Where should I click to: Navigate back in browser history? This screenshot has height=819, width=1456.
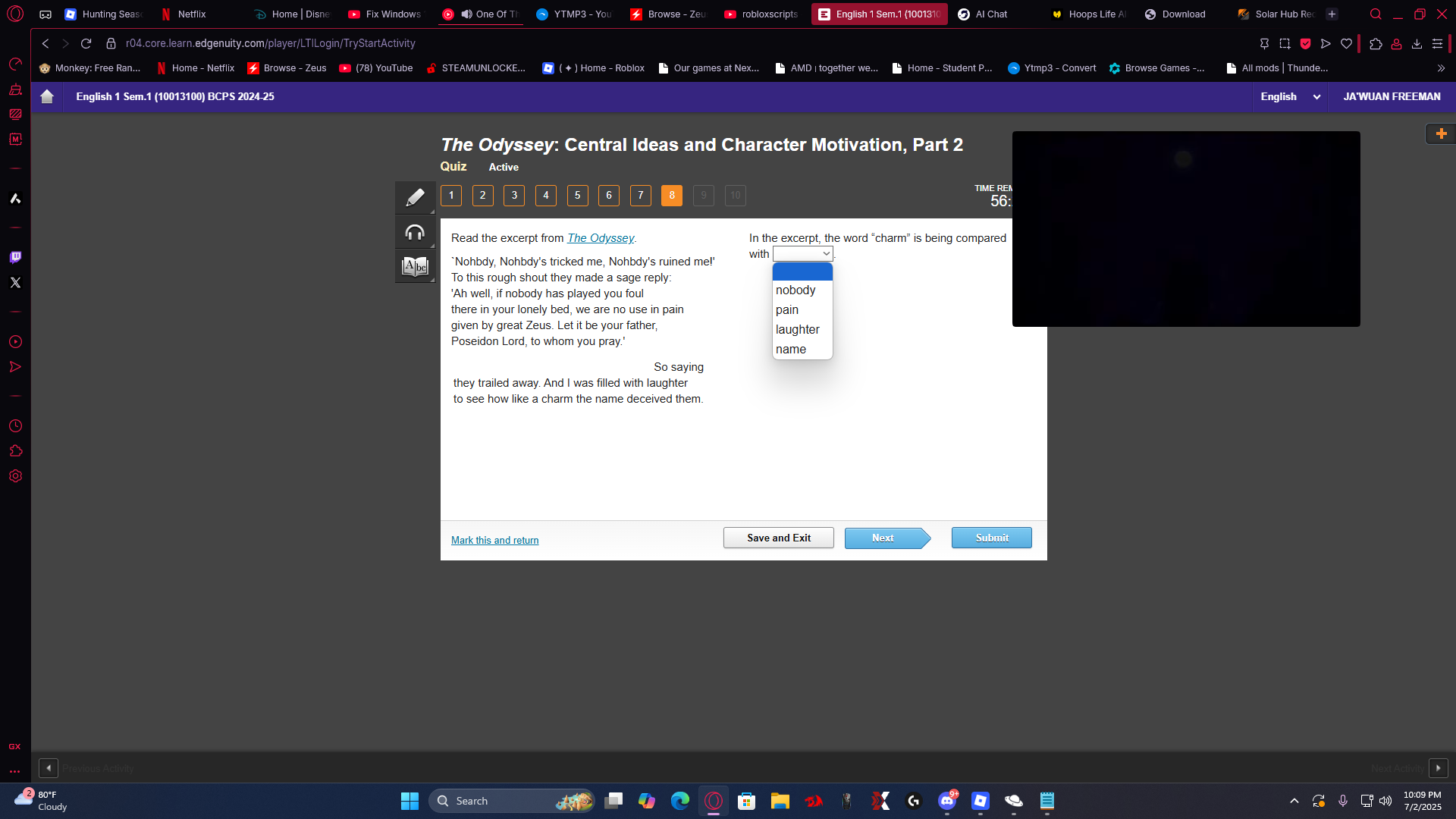point(45,43)
